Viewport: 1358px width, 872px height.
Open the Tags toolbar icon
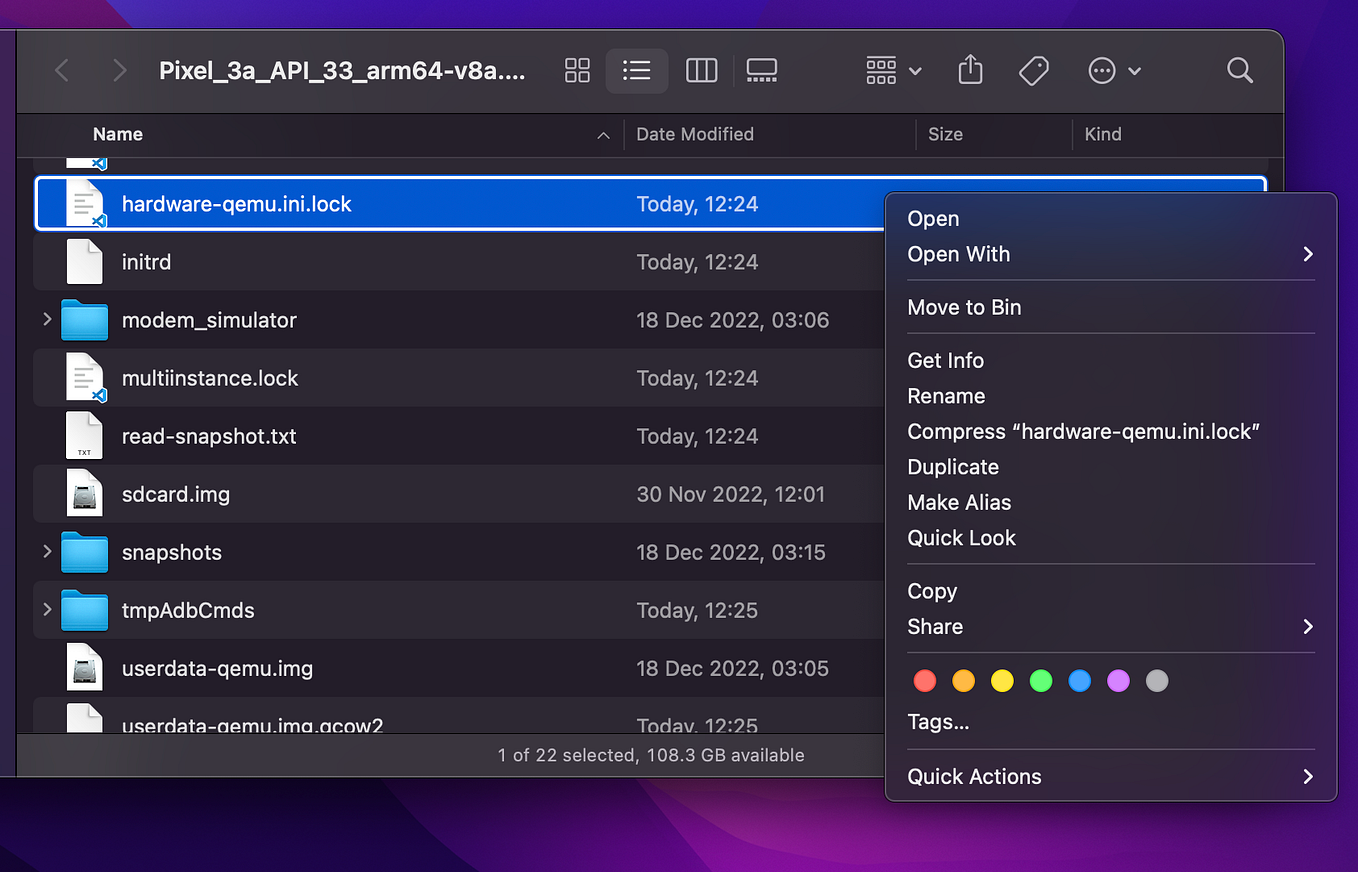pyautogui.click(x=1033, y=70)
